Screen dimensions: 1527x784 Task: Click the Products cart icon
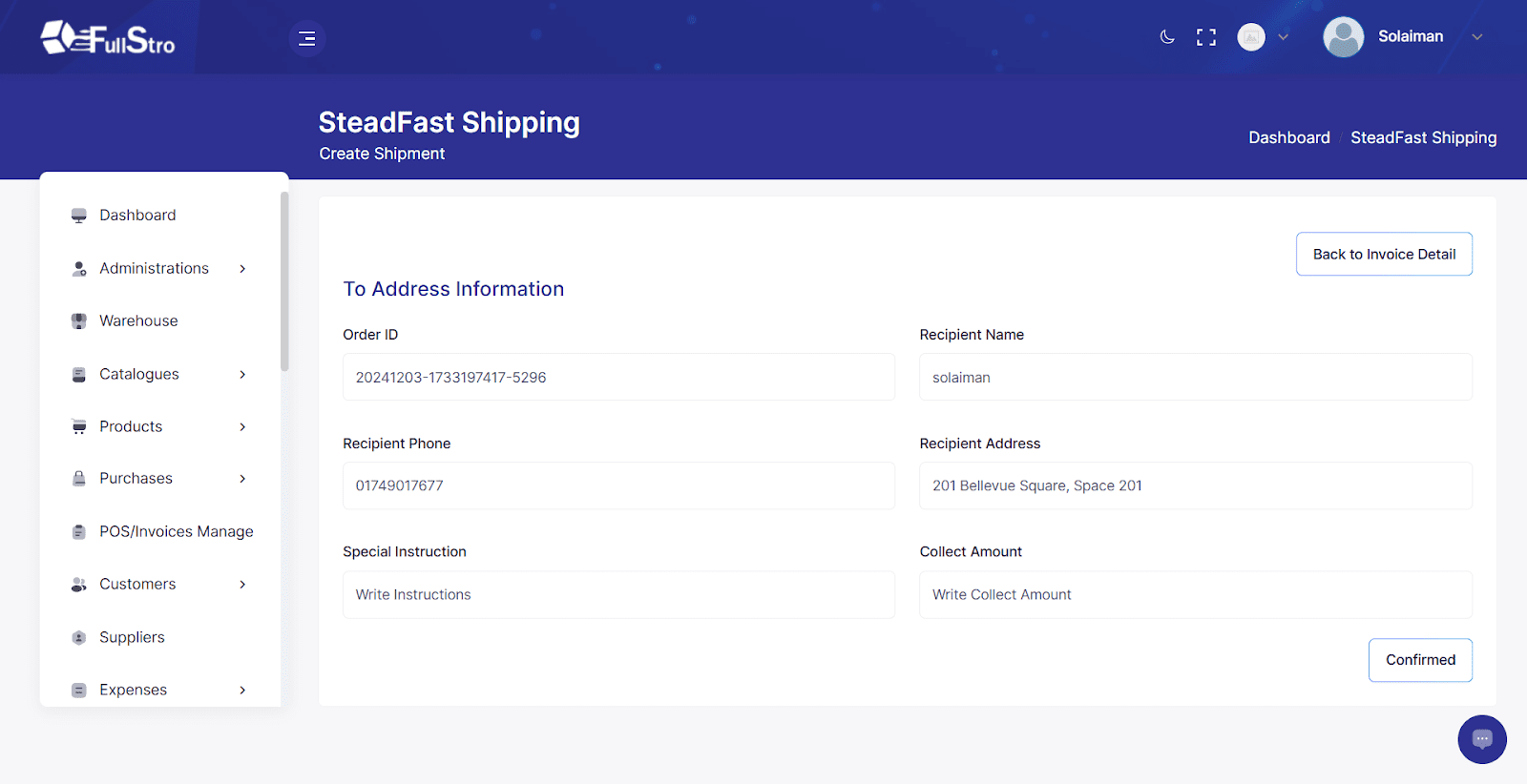point(79,427)
